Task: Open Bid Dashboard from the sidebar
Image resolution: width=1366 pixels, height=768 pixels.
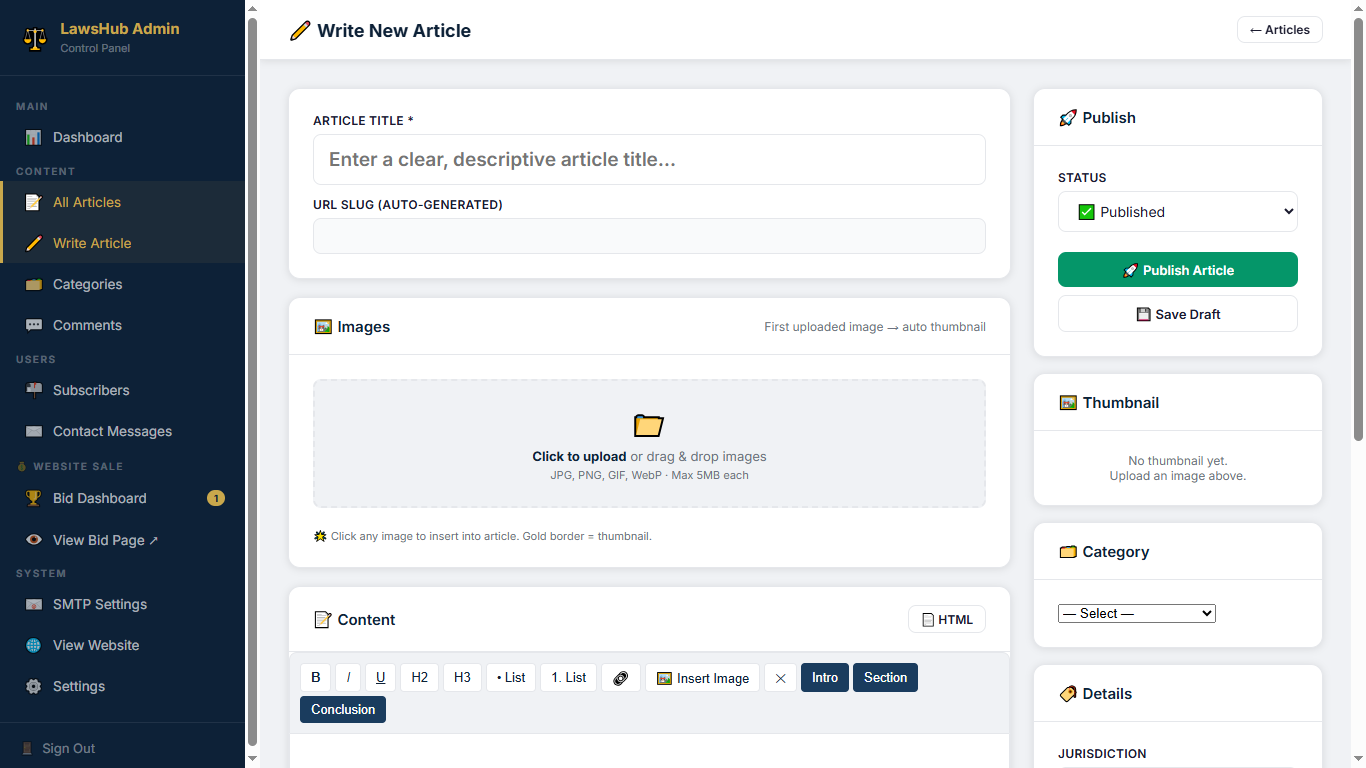Action: (x=100, y=498)
